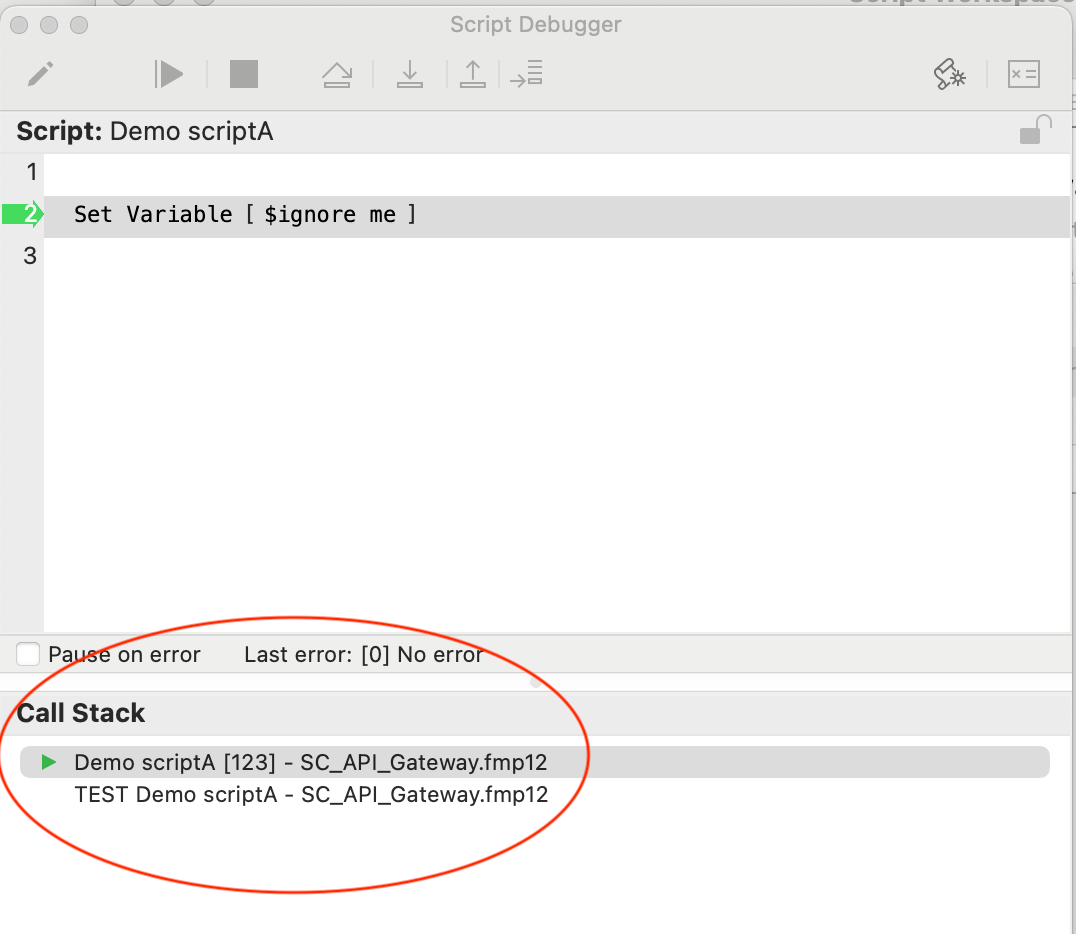The image size is (1076, 934).
Task: Click line number 3 in the gutter
Action: coord(30,256)
